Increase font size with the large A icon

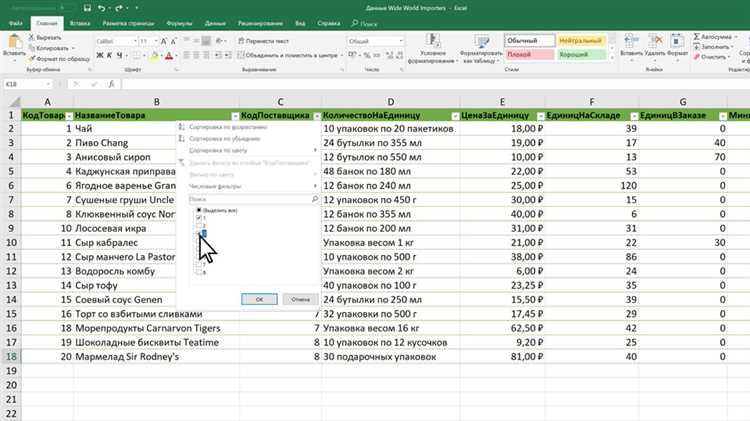tap(164, 41)
